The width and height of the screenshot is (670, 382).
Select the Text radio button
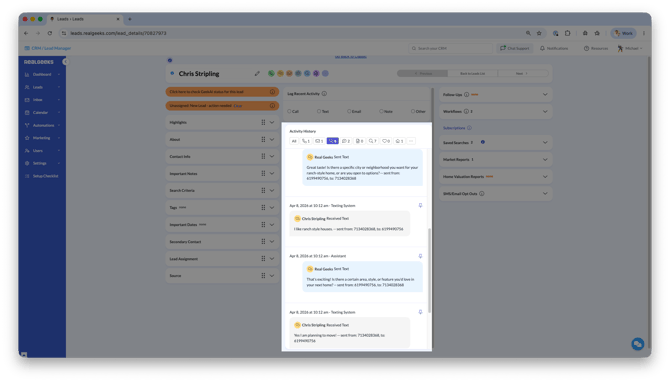click(x=319, y=111)
